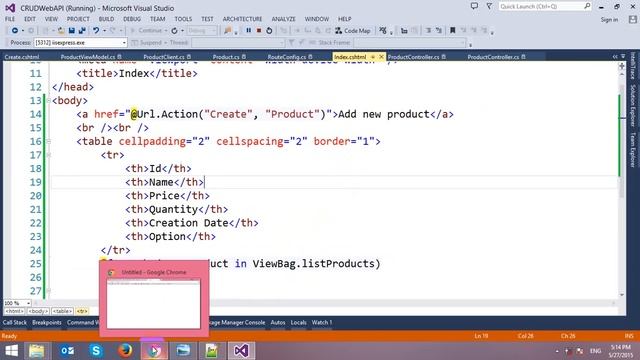Open the Navigate Backward dropdown arrow
The height and width of the screenshot is (360, 640).
click(22, 31)
